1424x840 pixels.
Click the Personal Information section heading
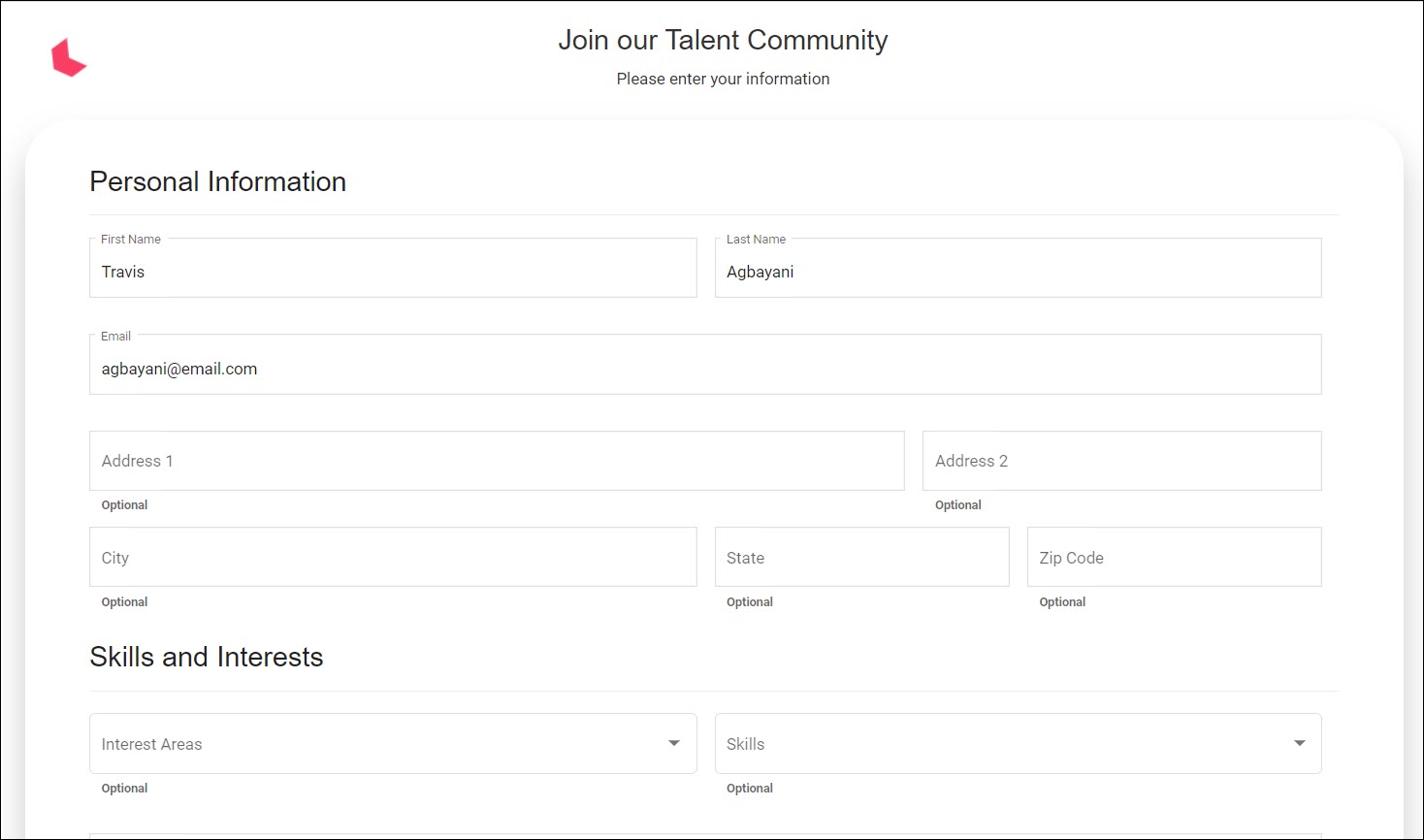coord(217,181)
